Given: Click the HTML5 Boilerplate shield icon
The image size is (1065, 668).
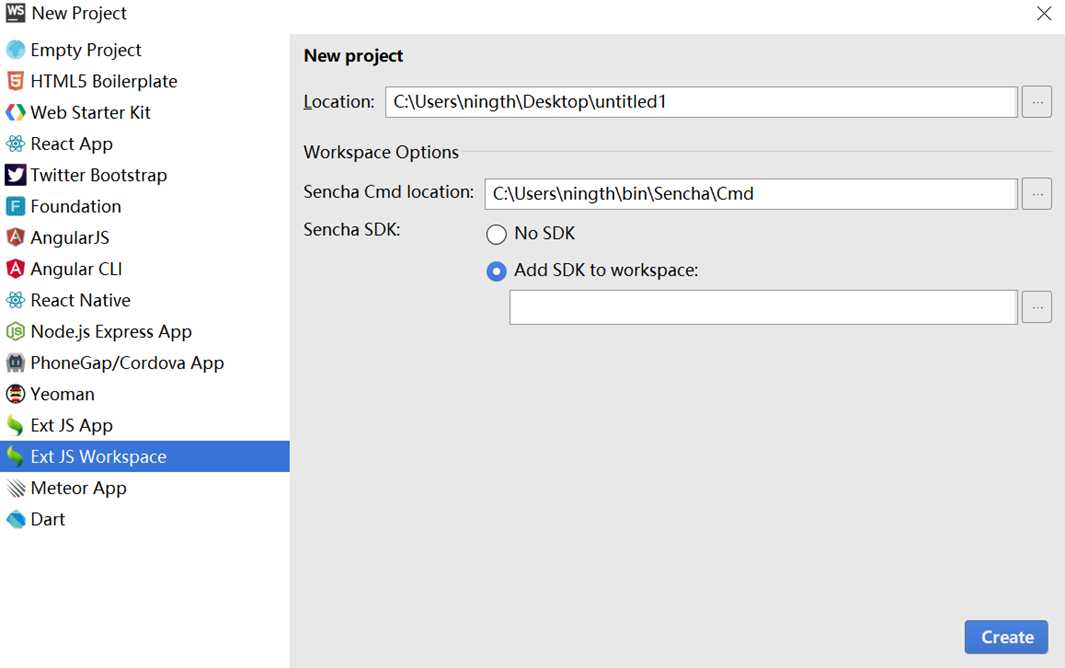Looking at the screenshot, I should pos(16,81).
